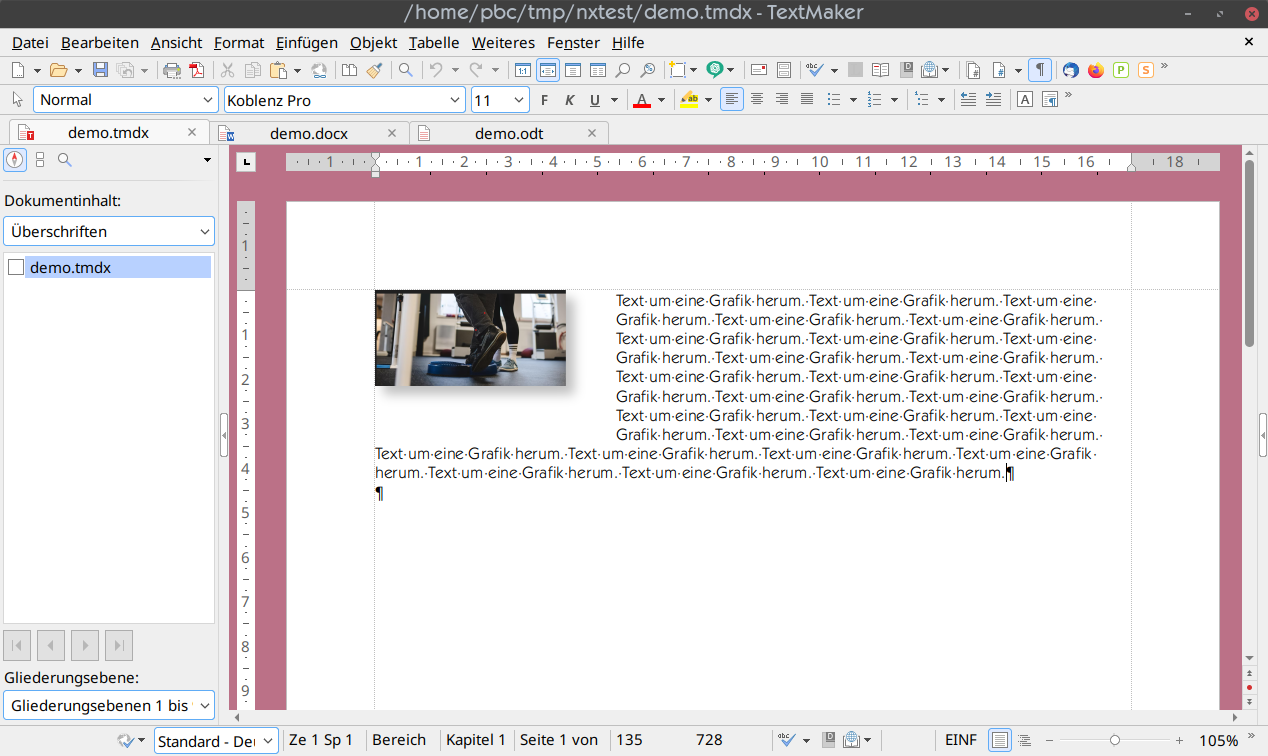The width and height of the screenshot is (1268, 756).
Task: Open the font dropdown Koblenz Pro
Action: click(345, 100)
